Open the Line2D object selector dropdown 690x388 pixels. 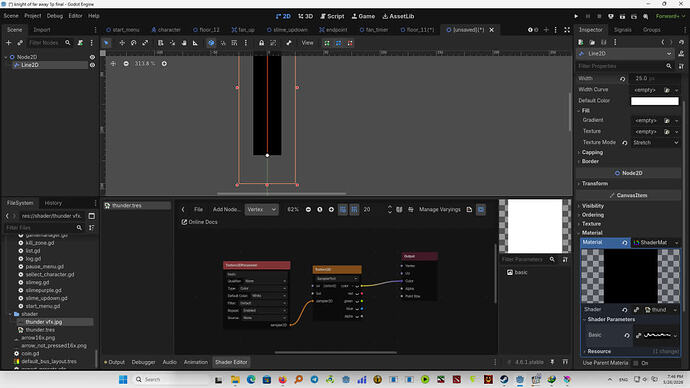point(626,54)
